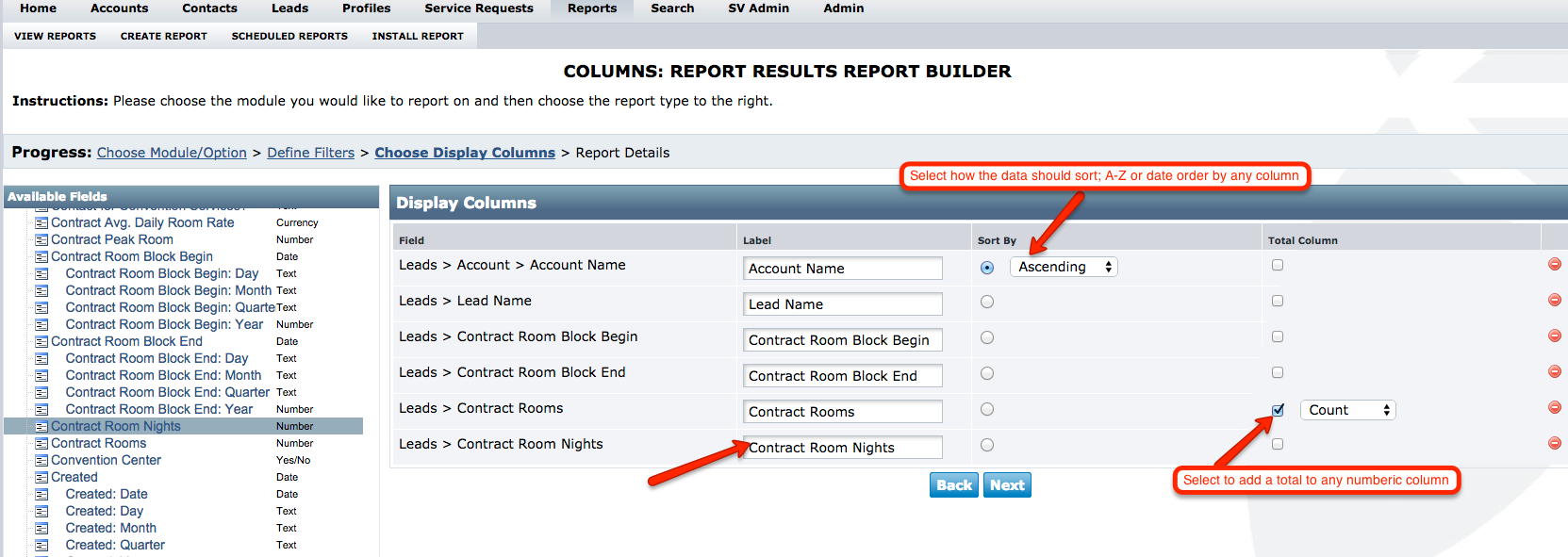Viewport: 1568px width, 557px height.
Task: Open the Reports tab
Action: (592, 8)
